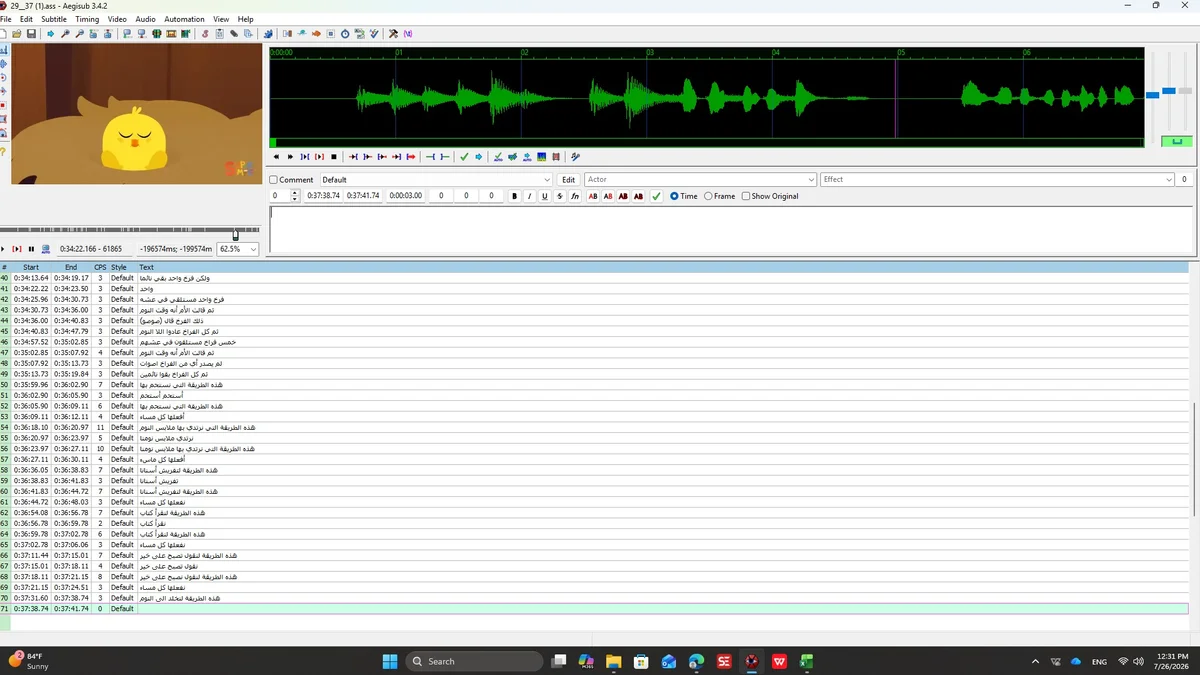Toggle Underline formatting button
This screenshot has height=675, width=1200.
coord(545,196)
